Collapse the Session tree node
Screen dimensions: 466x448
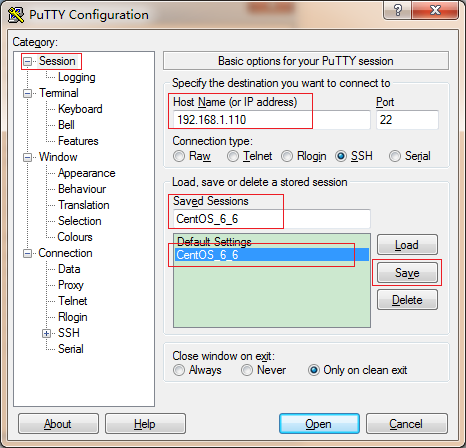tap(28, 61)
